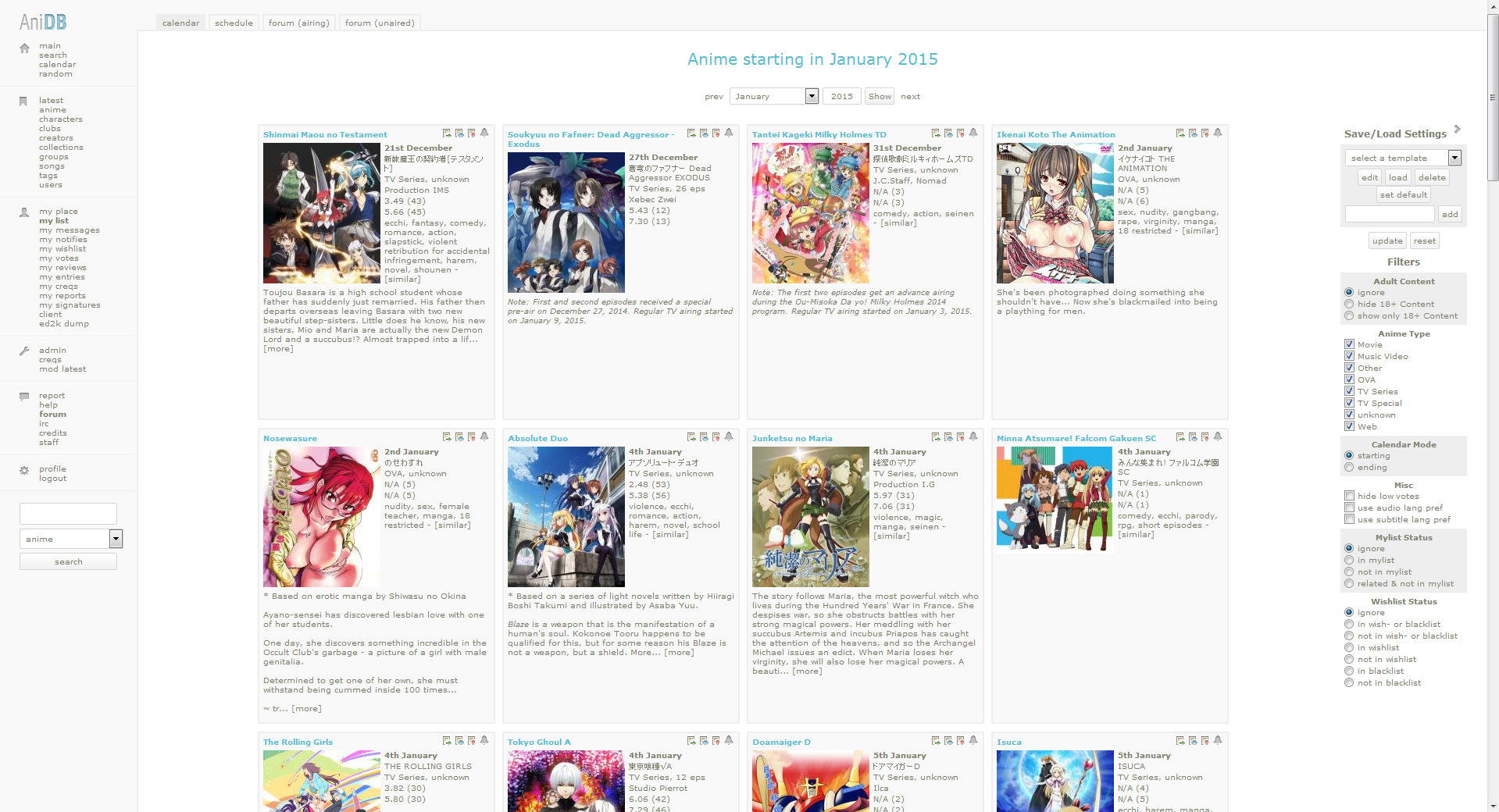The image size is (1499, 812).
Task: Click the Show button next to year
Action: 880,96
